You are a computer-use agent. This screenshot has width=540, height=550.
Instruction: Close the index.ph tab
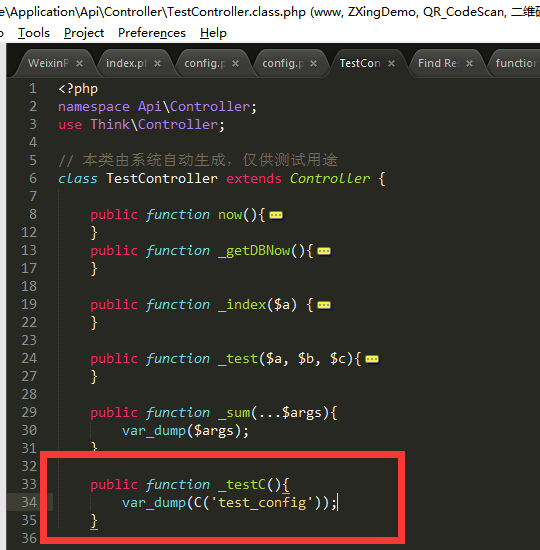click(x=158, y=63)
